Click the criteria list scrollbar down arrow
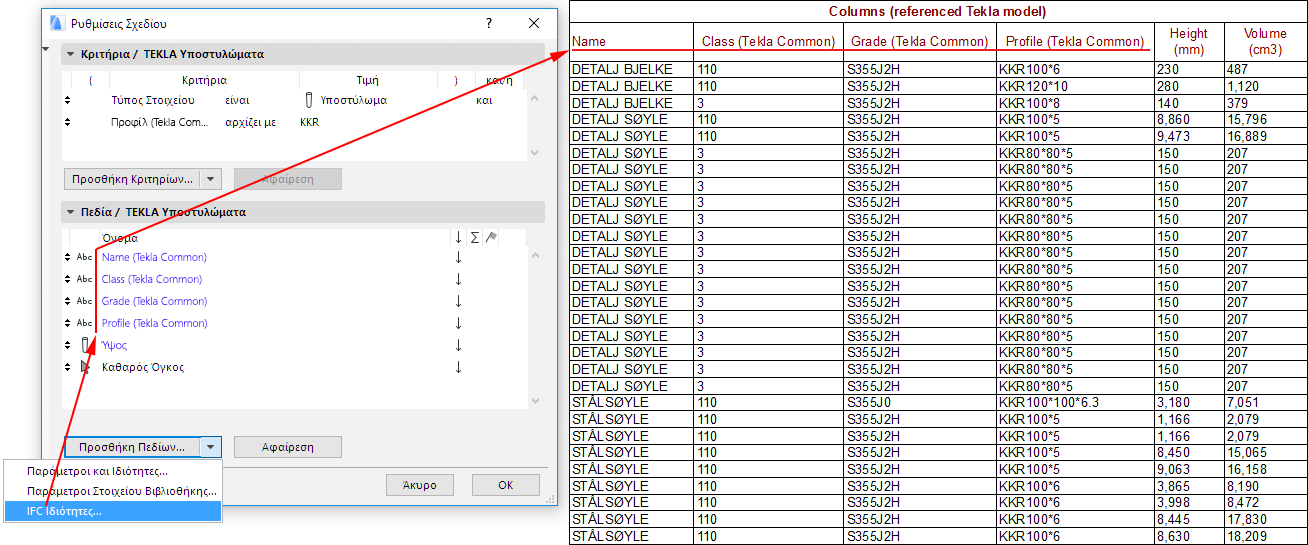Viewport: 1308px width, 545px height. point(534,152)
